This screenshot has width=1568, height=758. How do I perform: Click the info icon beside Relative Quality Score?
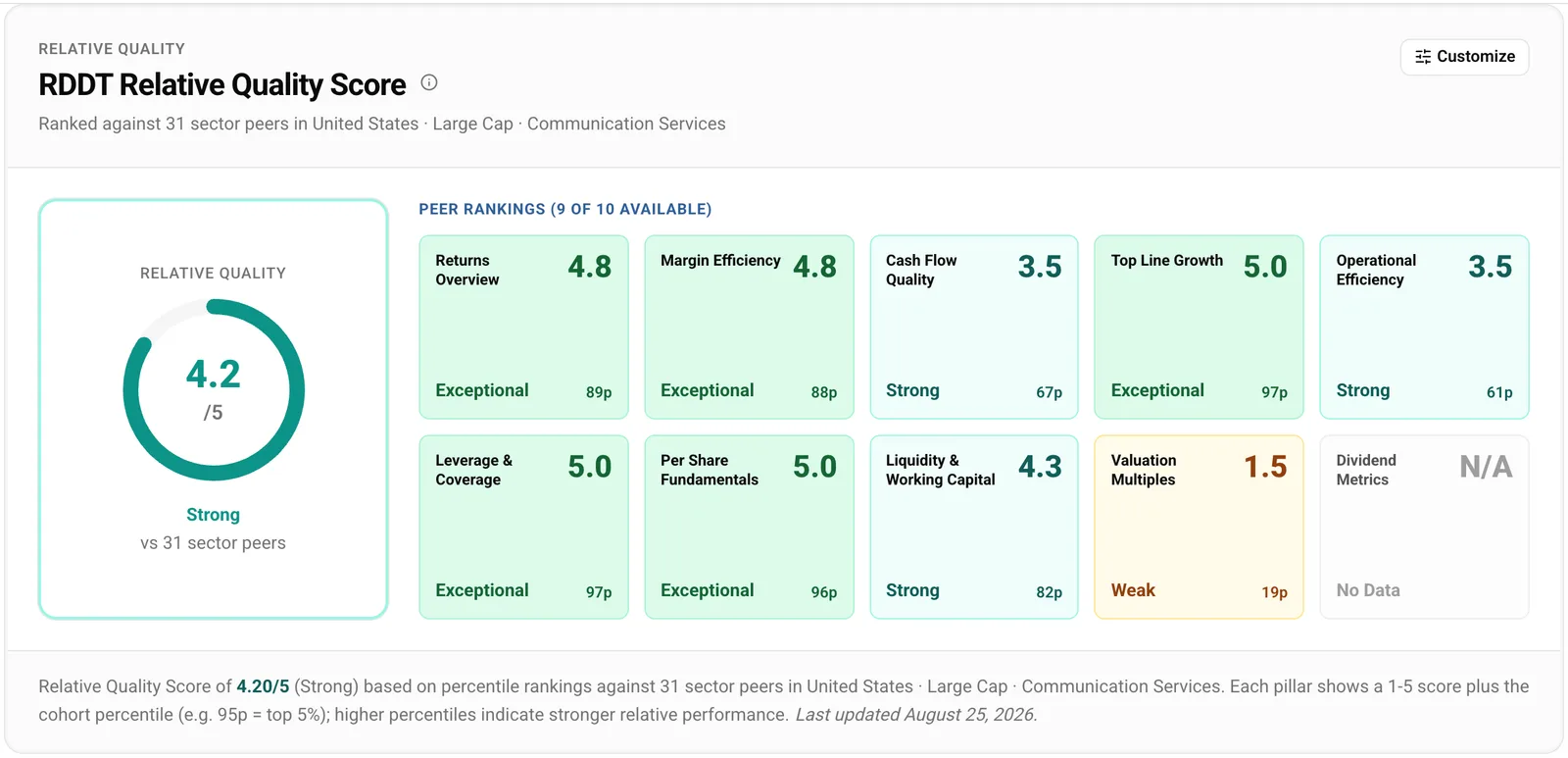[x=429, y=82]
